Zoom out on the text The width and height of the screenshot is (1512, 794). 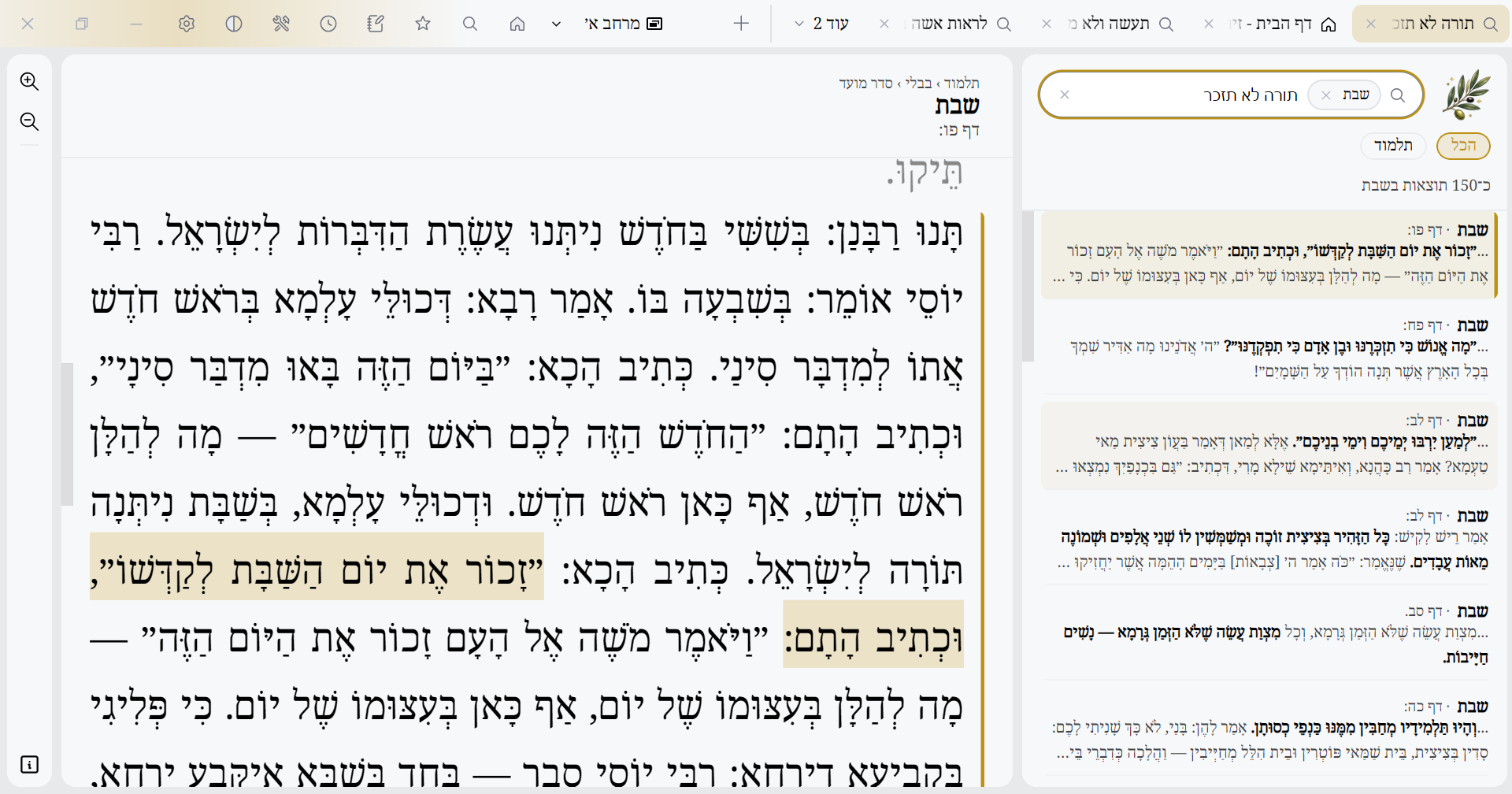pyautogui.click(x=29, y=121)
